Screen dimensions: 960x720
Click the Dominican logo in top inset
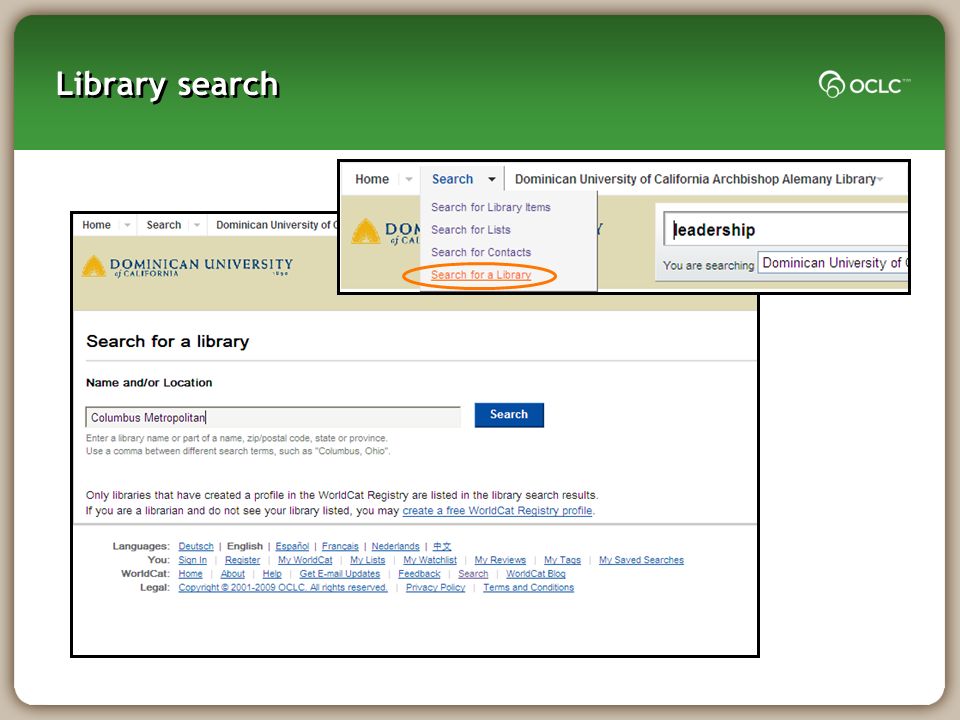[x=385, y=233]
